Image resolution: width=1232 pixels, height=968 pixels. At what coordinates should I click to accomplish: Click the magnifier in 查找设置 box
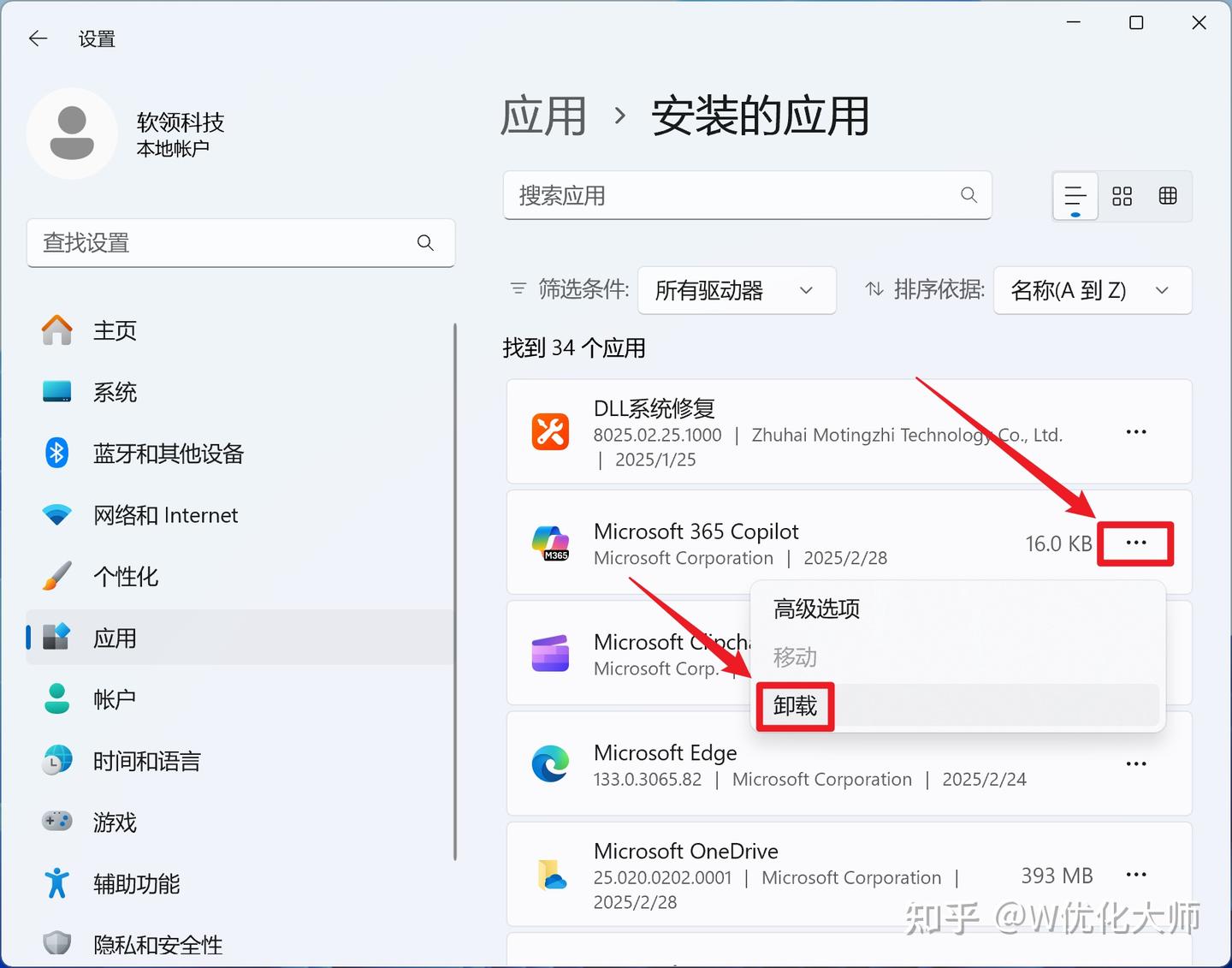click(425, 243)
